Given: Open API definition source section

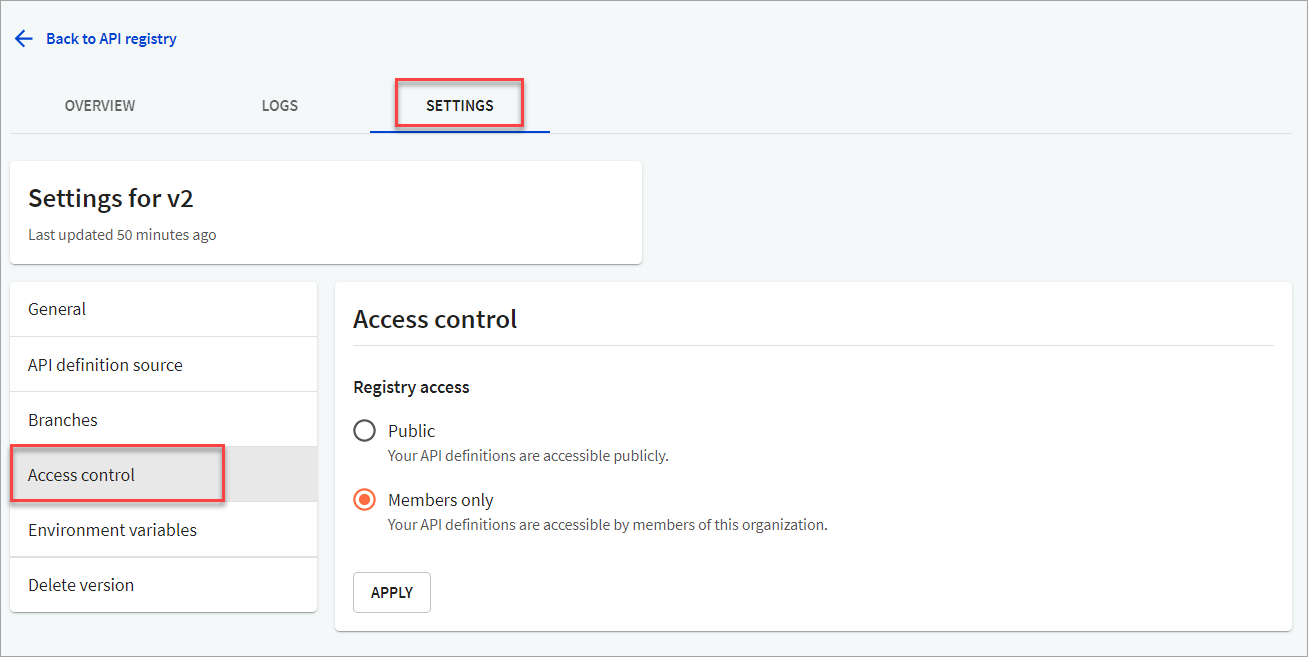Looking at the screenshot, I should coord(163,365).
